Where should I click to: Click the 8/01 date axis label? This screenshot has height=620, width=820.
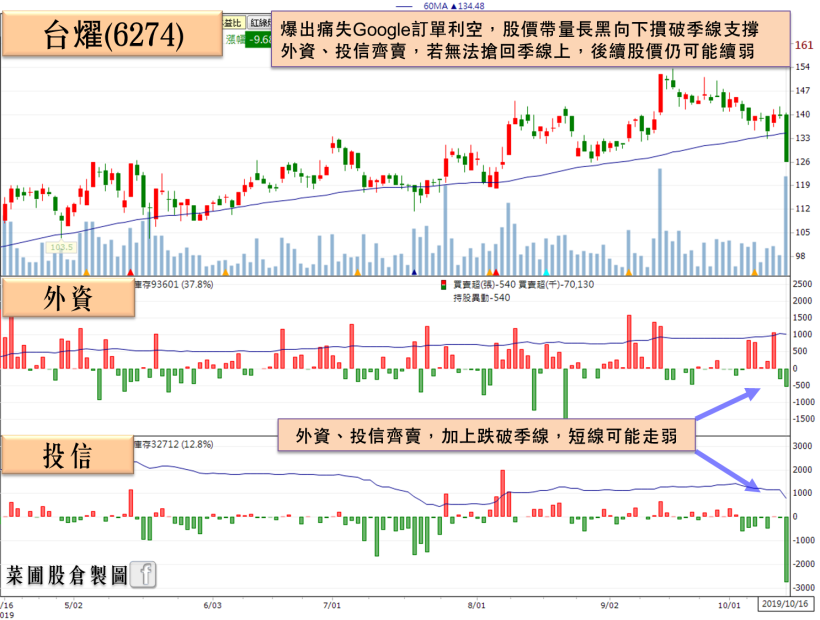(476, 605)
